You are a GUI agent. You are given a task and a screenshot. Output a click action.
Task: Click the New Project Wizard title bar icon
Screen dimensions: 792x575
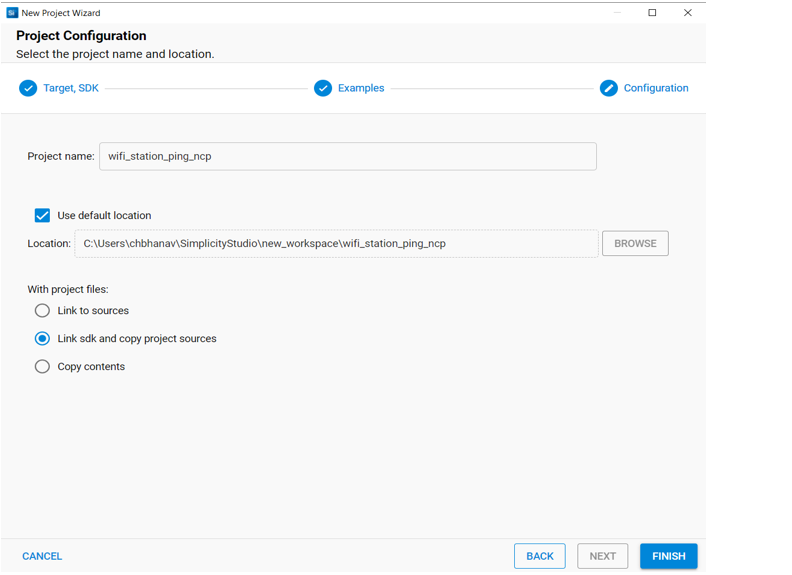point(12,13)
